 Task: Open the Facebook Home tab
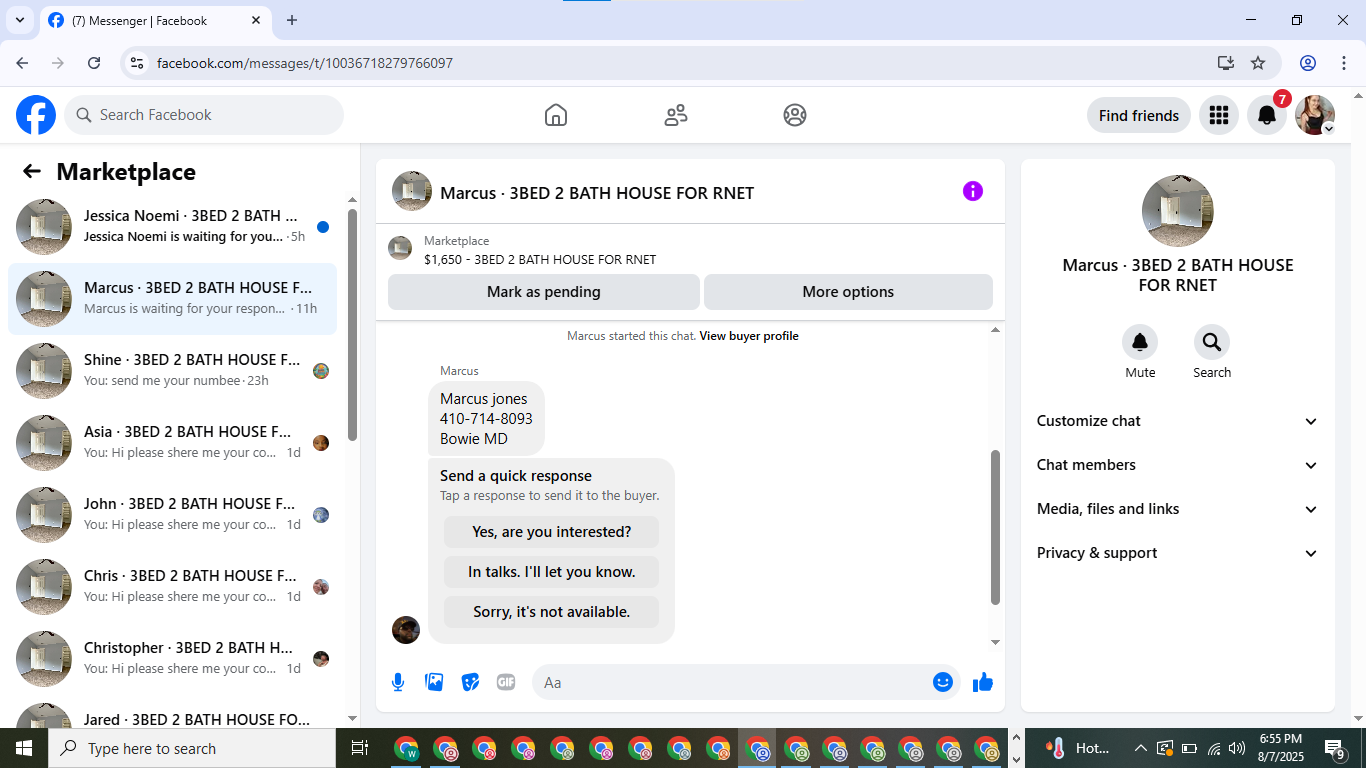pyautogui.click(x=556, y=115)
